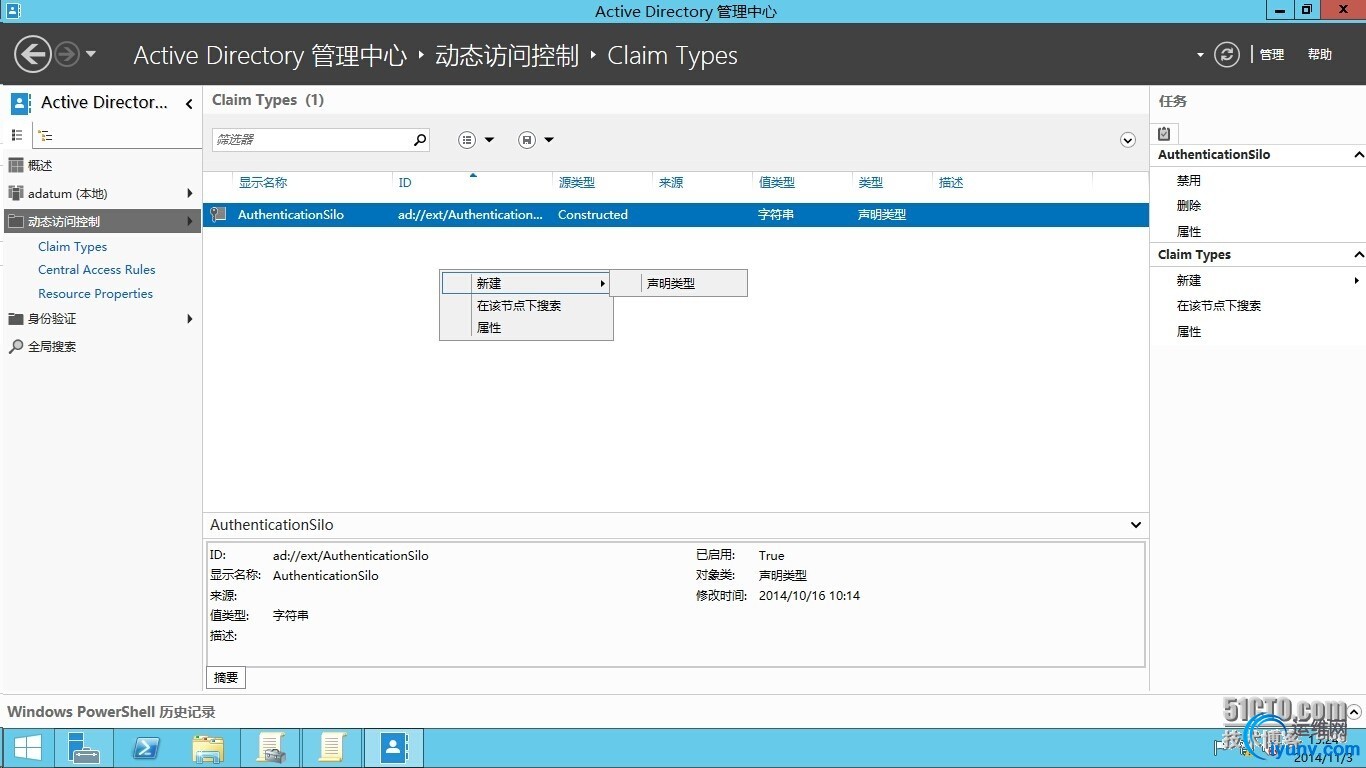The image size is (1366, 768).
Task: Open the dropdown arrow beside the save query icon
Action: (x=549, y=140)
